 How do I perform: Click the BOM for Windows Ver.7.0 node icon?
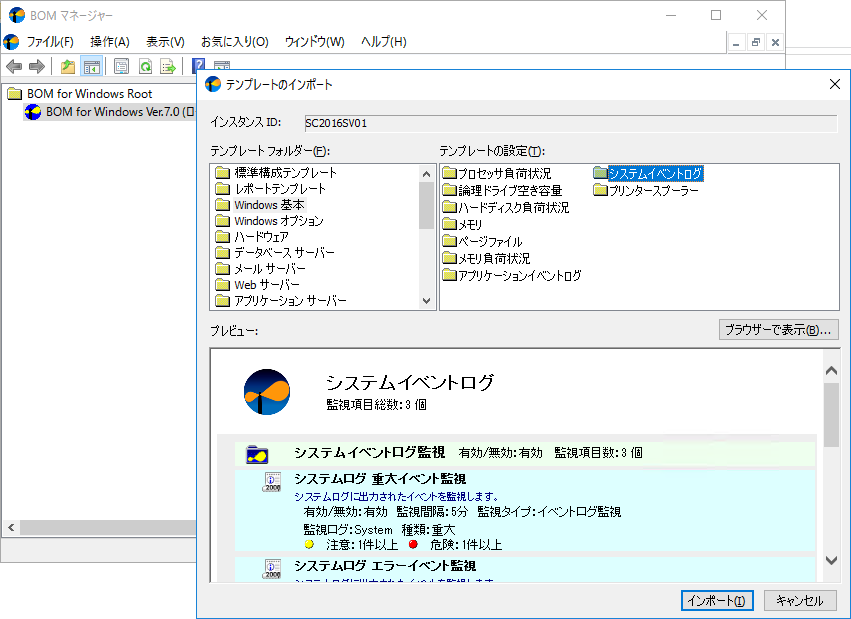33,112
